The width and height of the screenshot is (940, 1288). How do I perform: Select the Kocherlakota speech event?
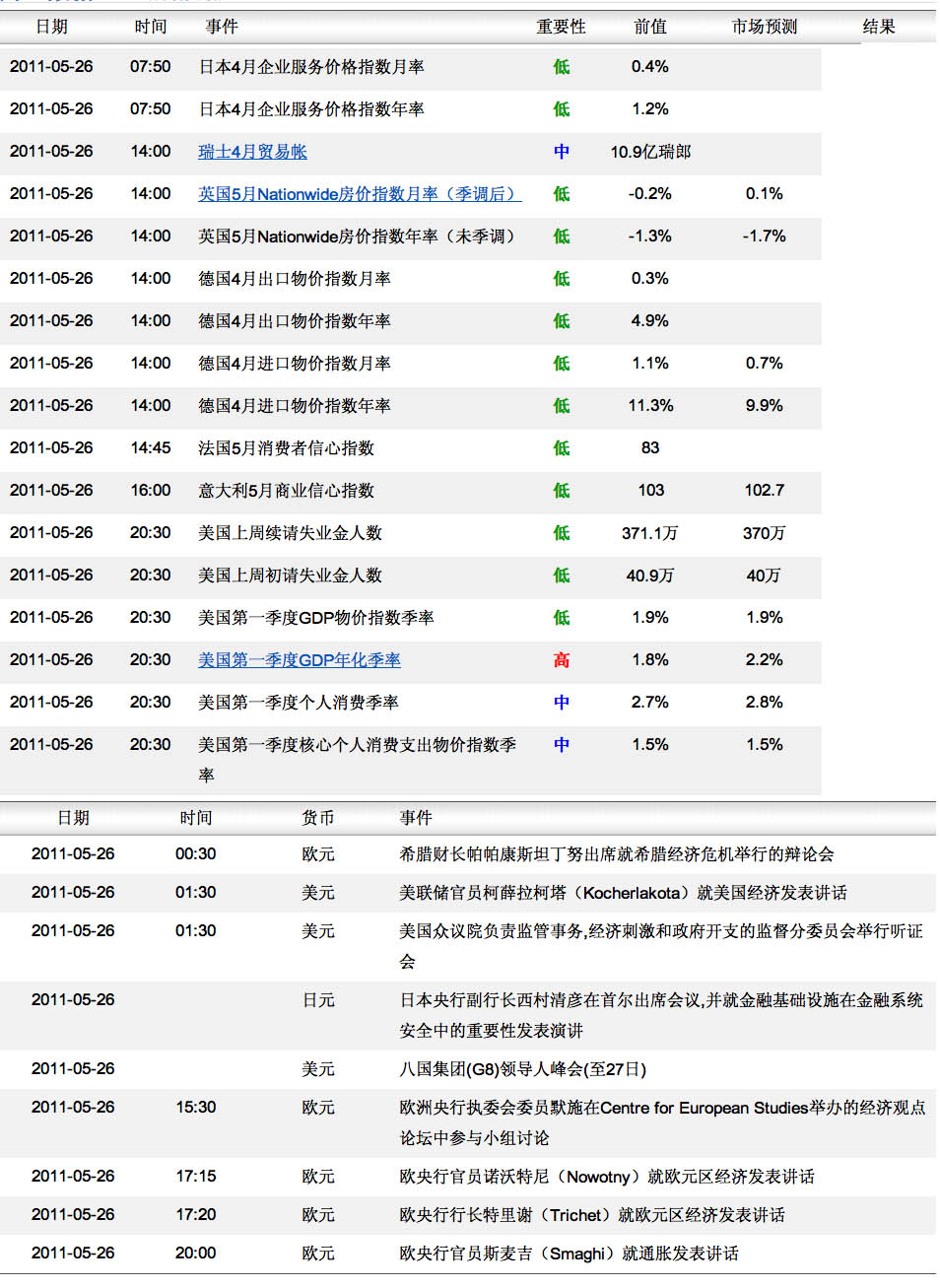(x=623, y=893)
